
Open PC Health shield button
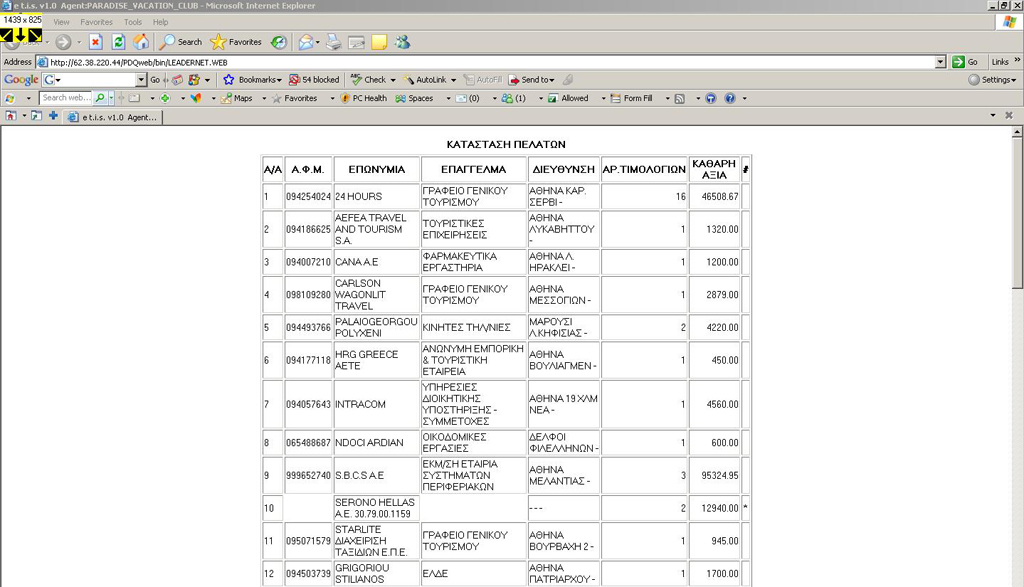point(364,99)
